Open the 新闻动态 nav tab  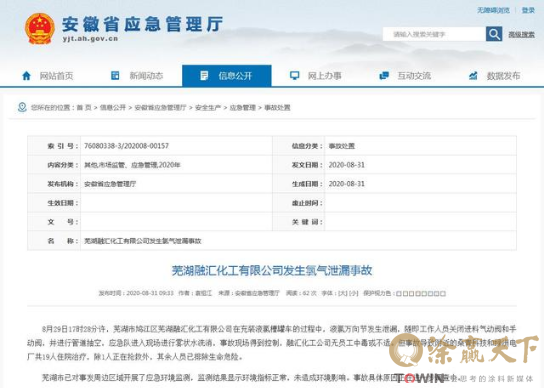[x=137, y=76]
